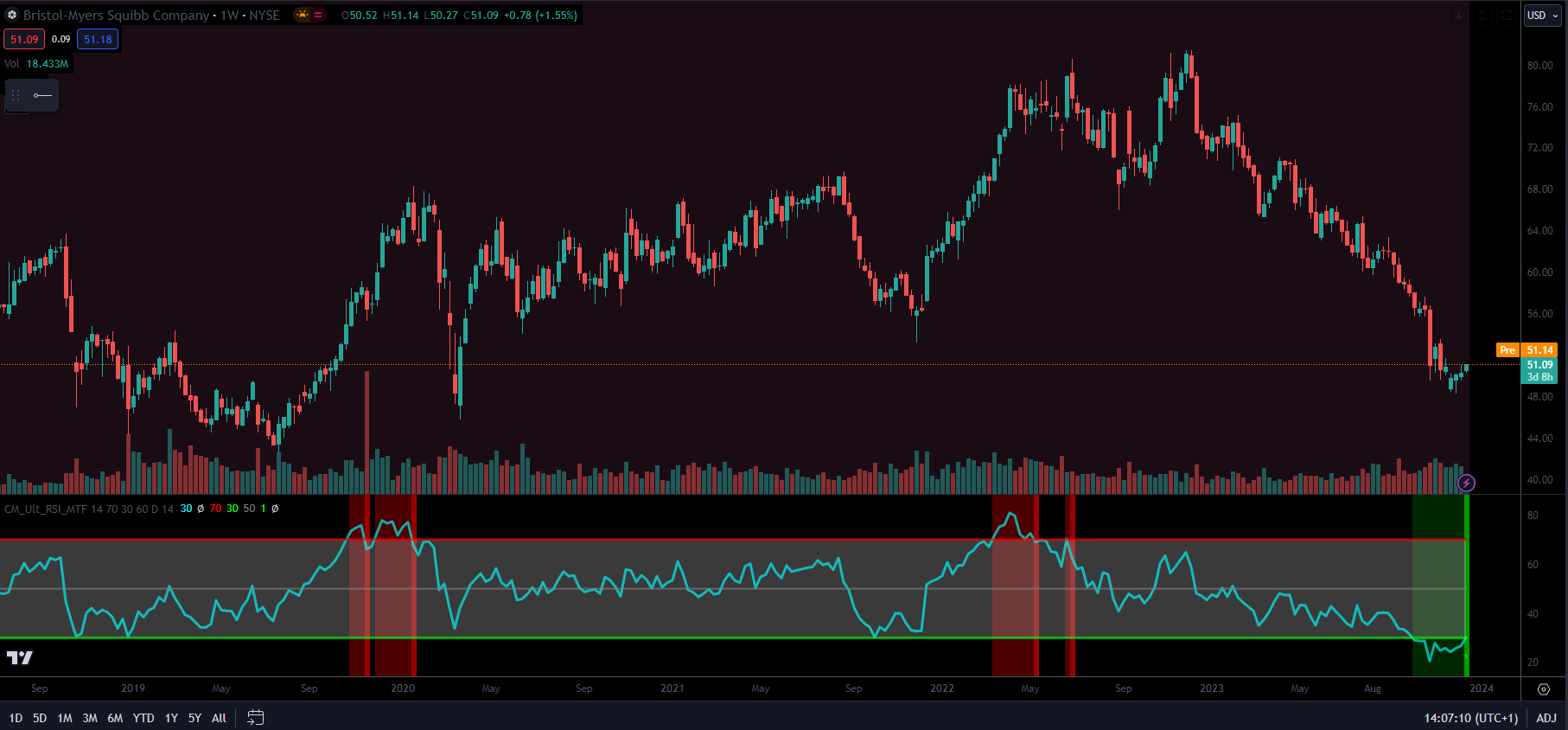Image resolution: width=1568 pixels, height=730 pixels.
Task: Toggle collapse pane button at top right
Action: click(x=1483, y=16)
